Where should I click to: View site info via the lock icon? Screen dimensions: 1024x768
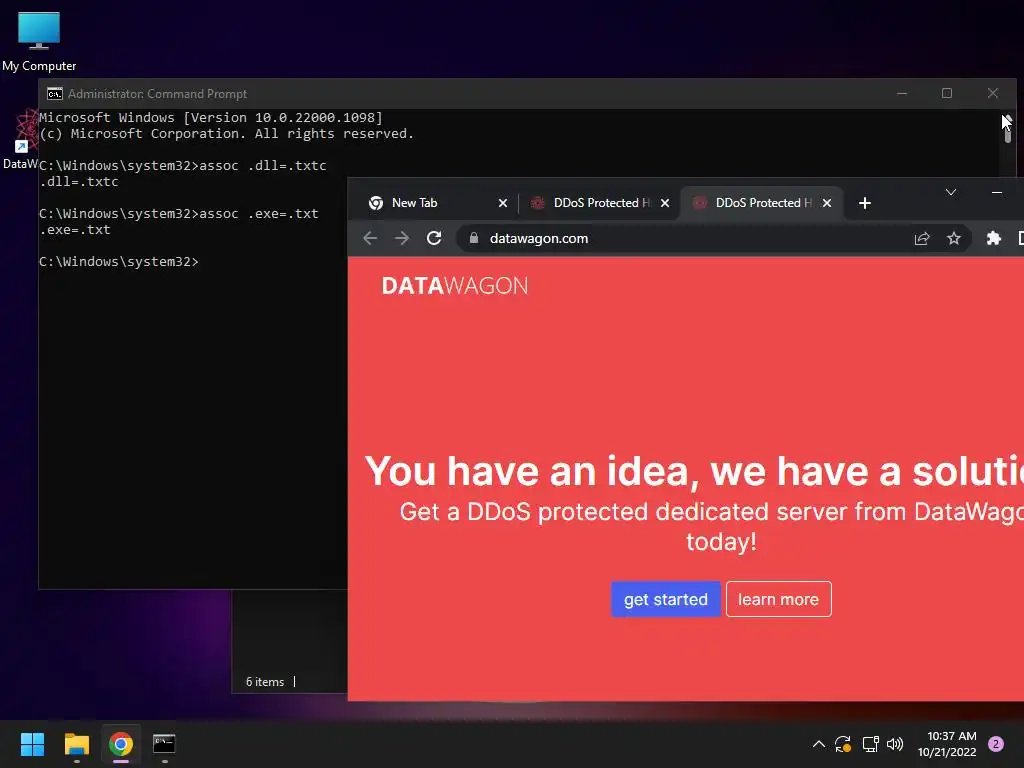(x=473, y=238)
